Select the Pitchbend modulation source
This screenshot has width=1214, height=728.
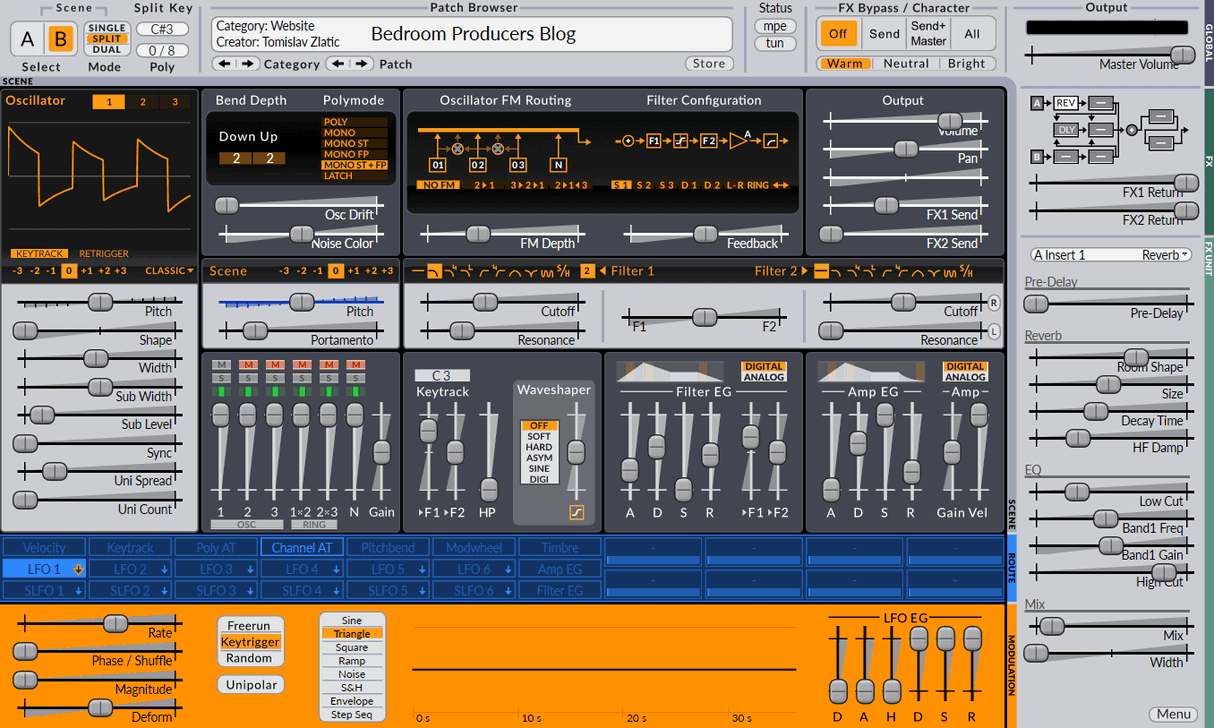coord(386,548)
